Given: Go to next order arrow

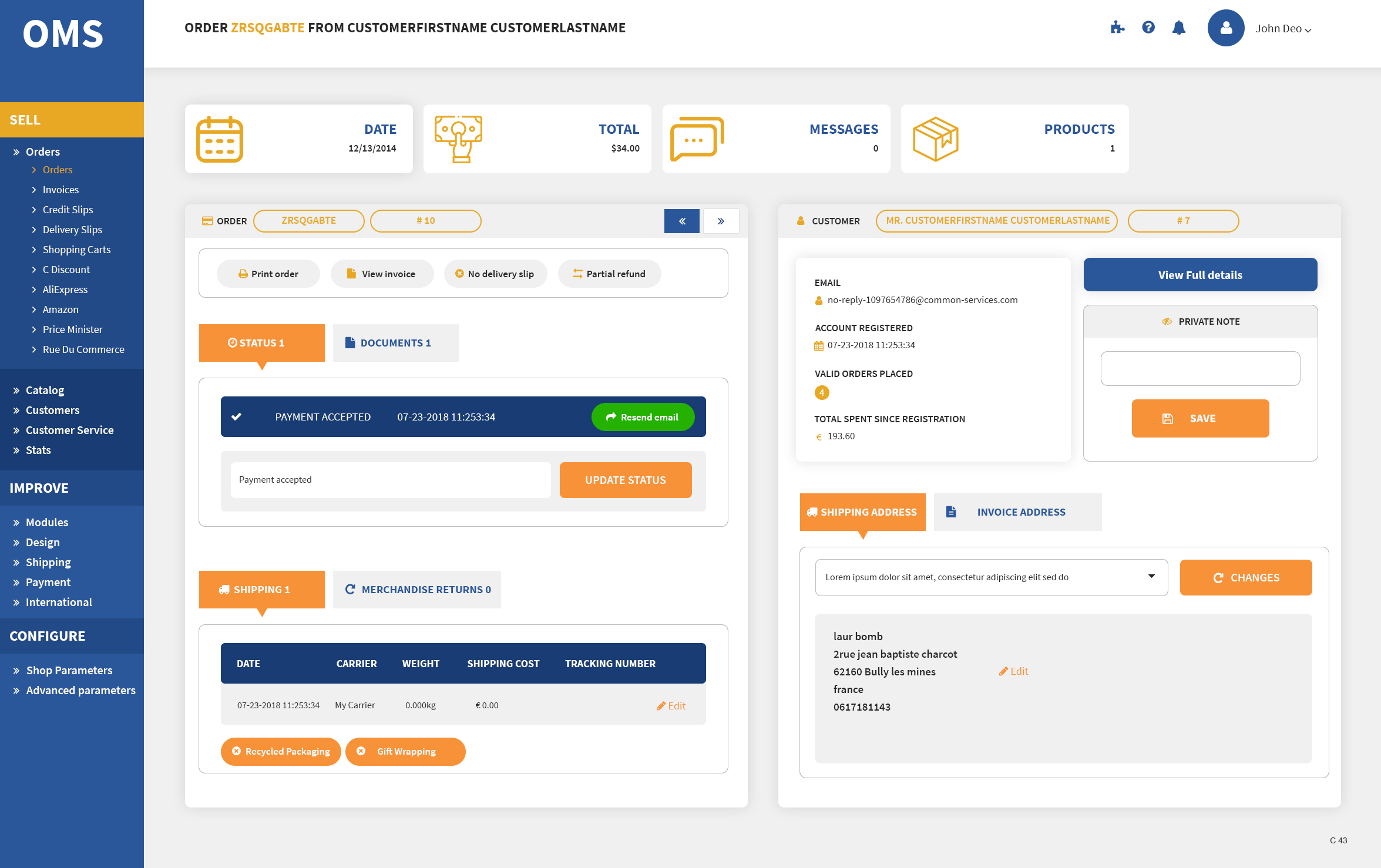Looking at the screenshot, I should 721,221.
